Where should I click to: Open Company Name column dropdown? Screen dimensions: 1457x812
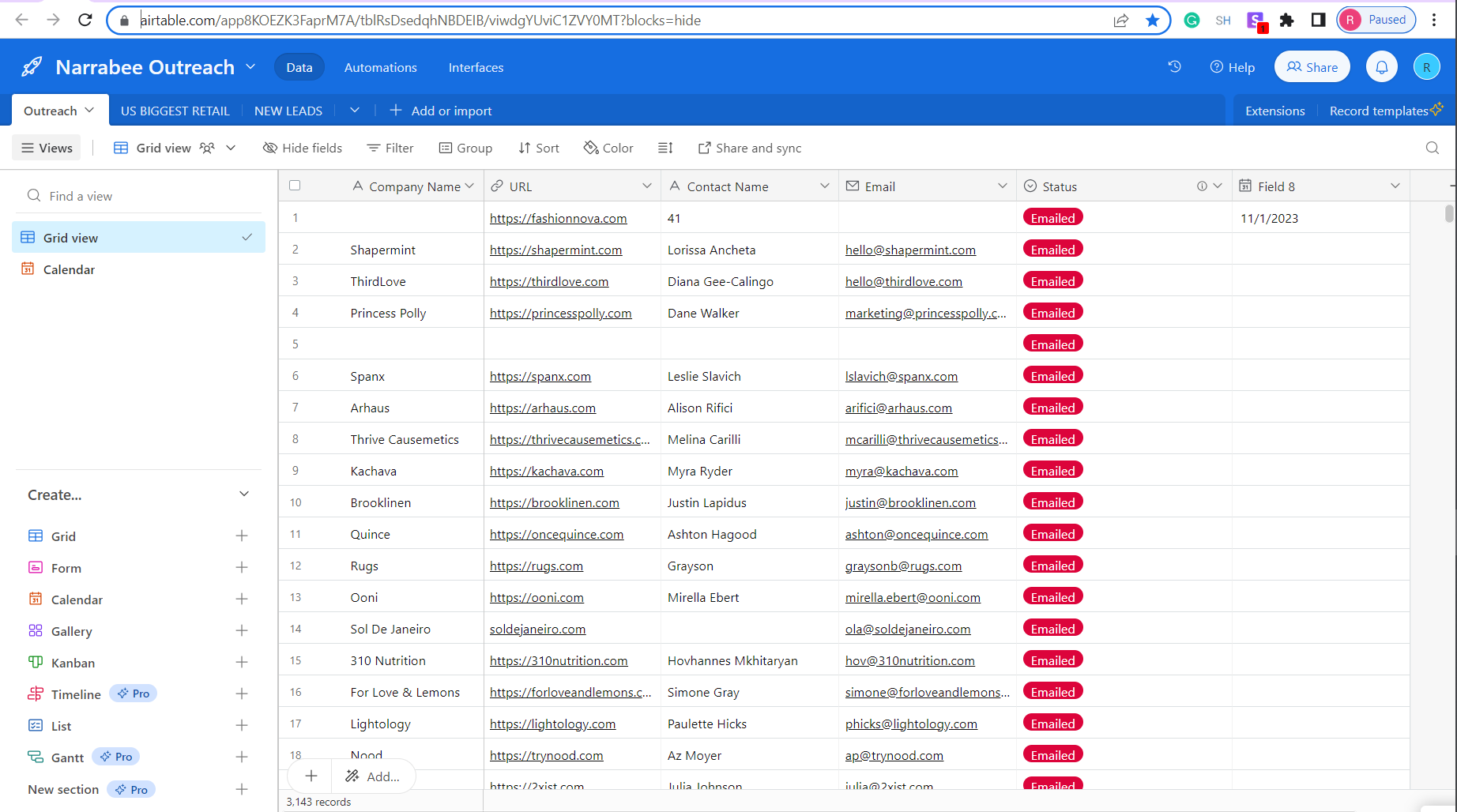tap(470, 186)
